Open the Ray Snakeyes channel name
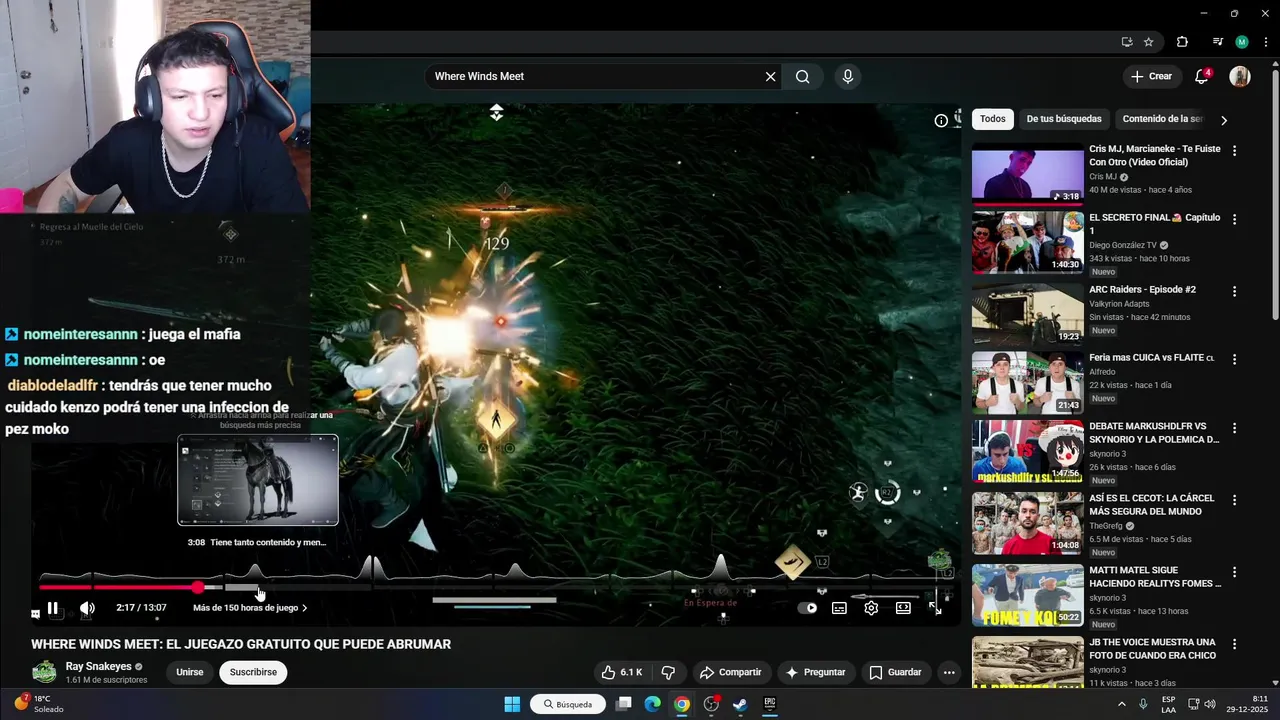The width and height of the screenshot is (1280, 720). tap(98, 666)
